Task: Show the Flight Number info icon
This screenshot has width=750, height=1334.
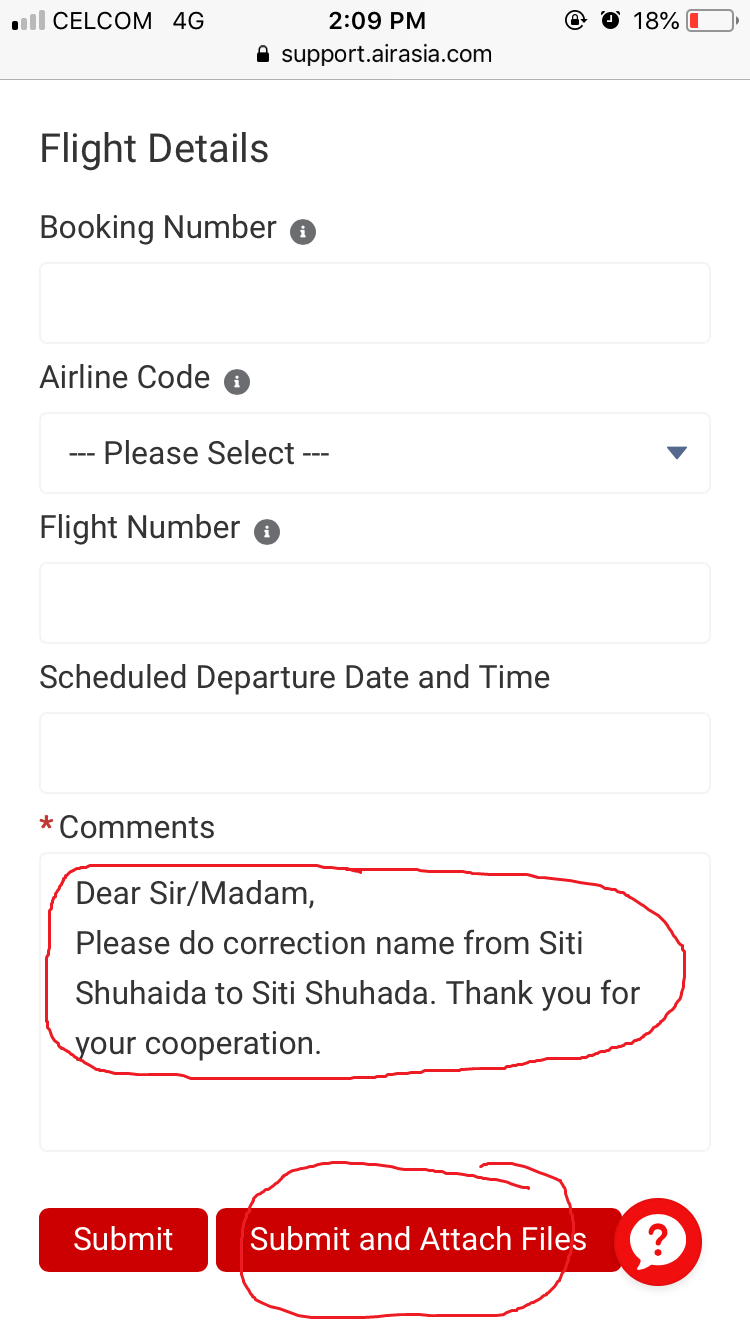Action: coord(266,532)
